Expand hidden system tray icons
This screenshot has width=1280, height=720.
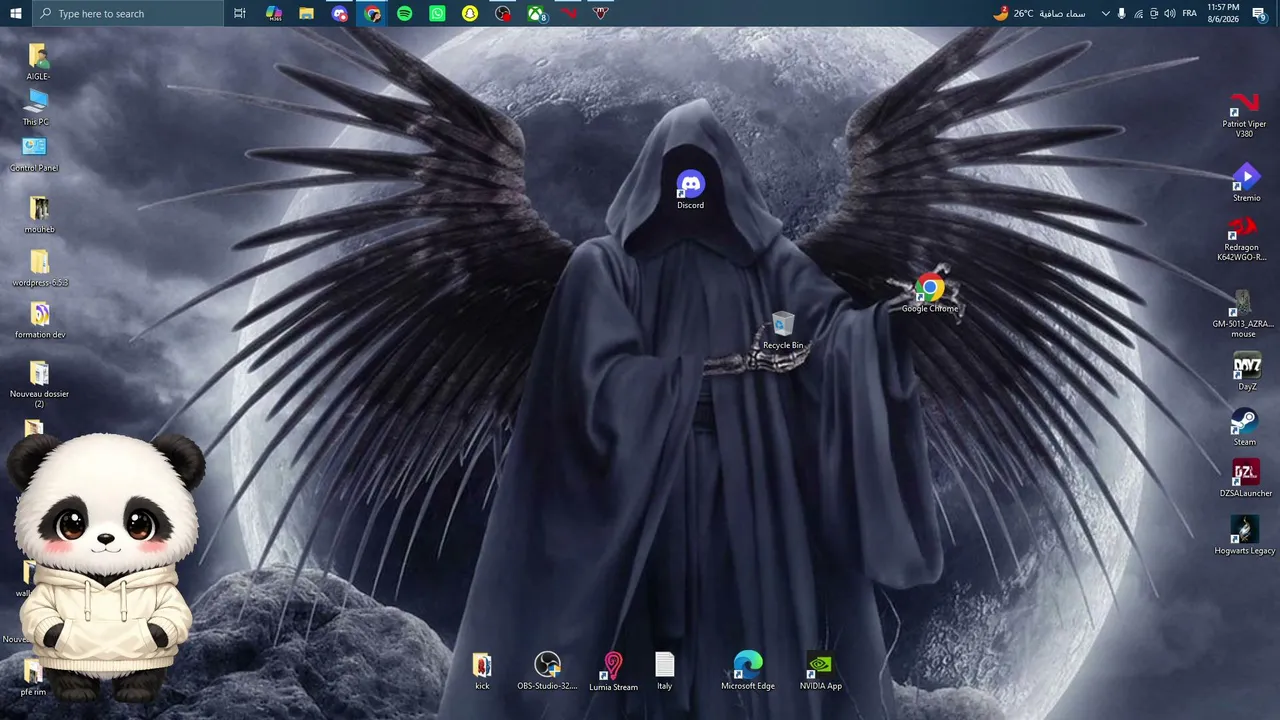(1105, 13)
